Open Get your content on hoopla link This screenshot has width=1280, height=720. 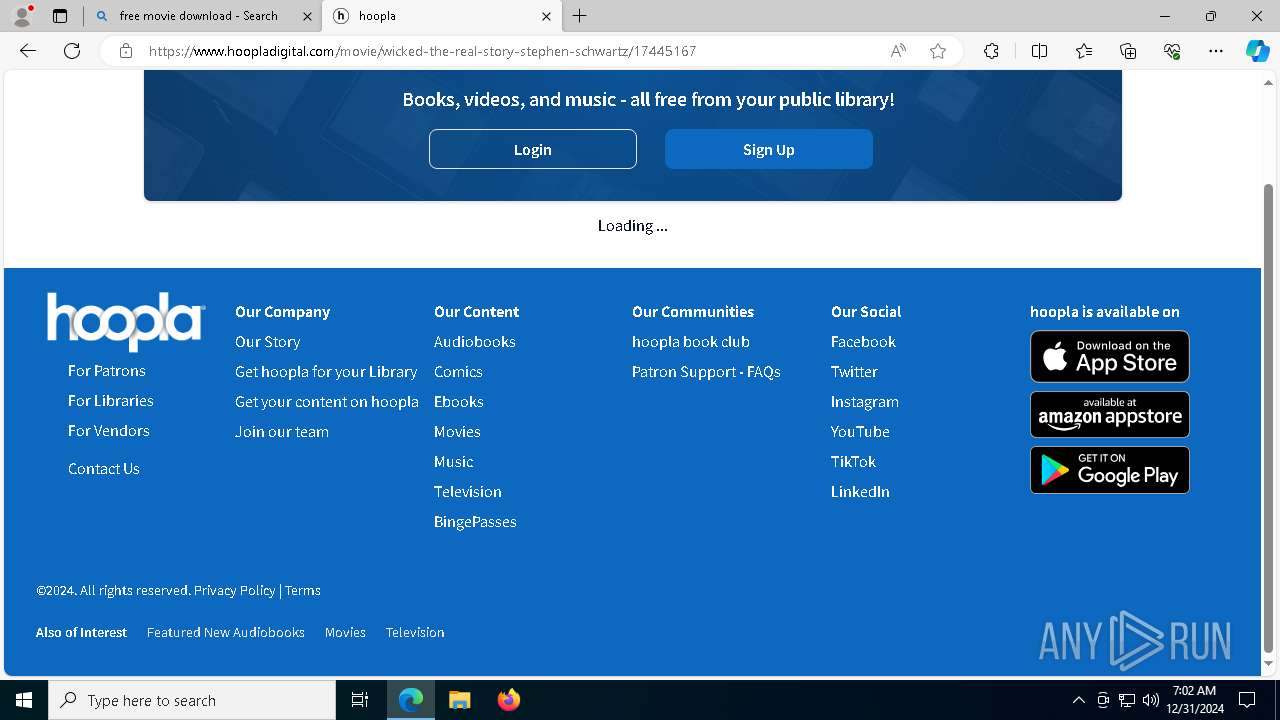click(327, 401)
